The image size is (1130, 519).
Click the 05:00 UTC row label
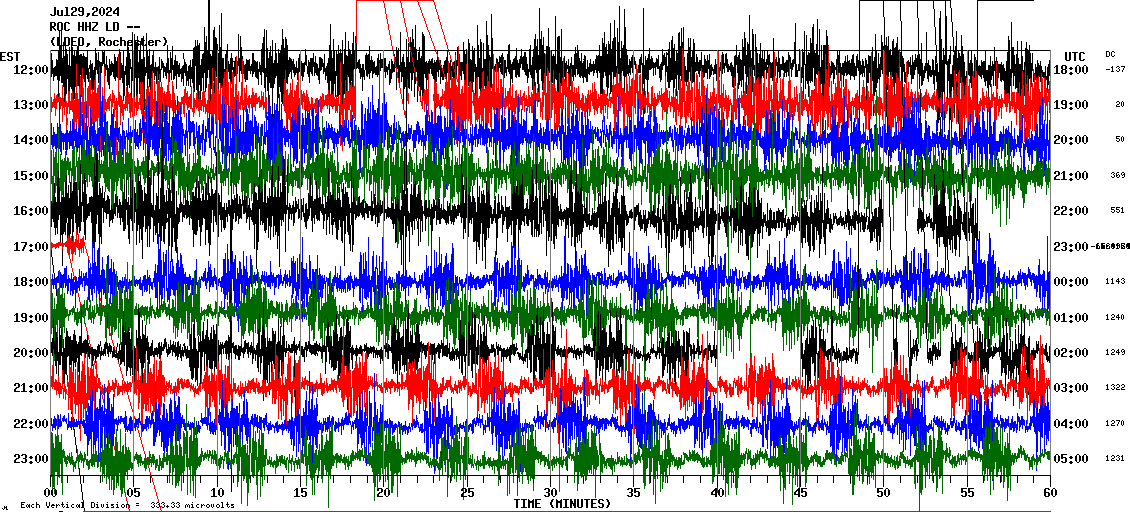click(x=1071, y=459)
